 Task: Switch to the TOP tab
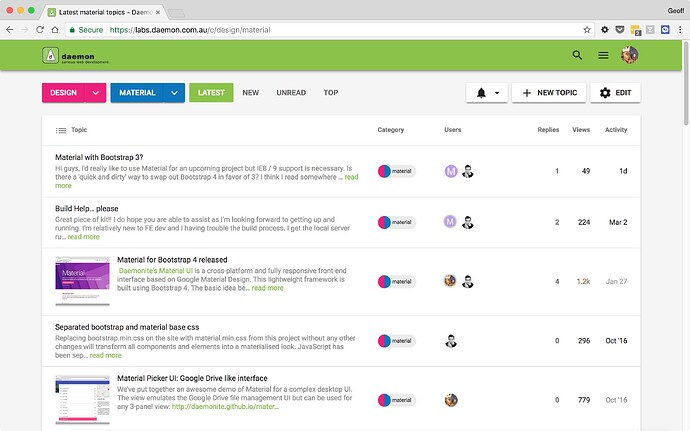[330, 93]
